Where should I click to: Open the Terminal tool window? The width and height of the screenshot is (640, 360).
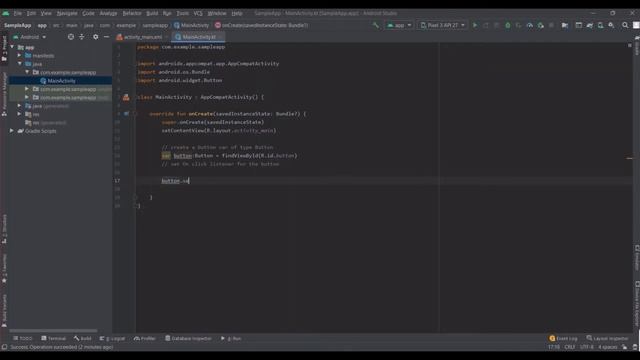click(53, 338)
